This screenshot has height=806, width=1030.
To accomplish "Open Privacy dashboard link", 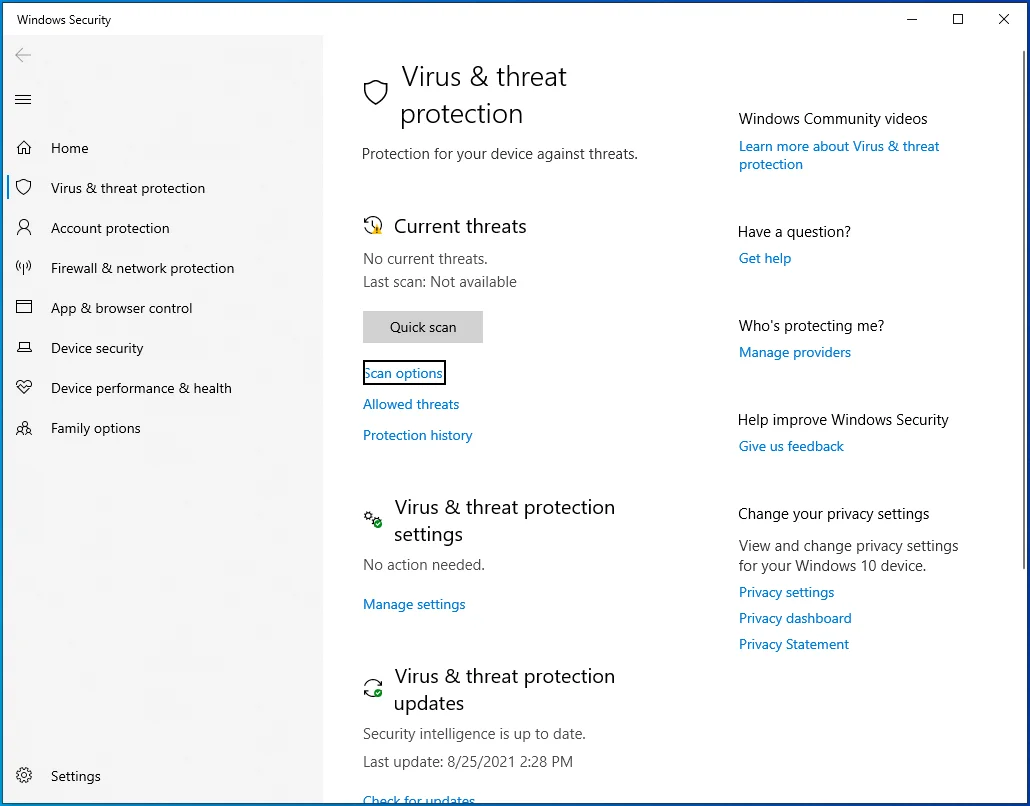I will tap(795, 619).
